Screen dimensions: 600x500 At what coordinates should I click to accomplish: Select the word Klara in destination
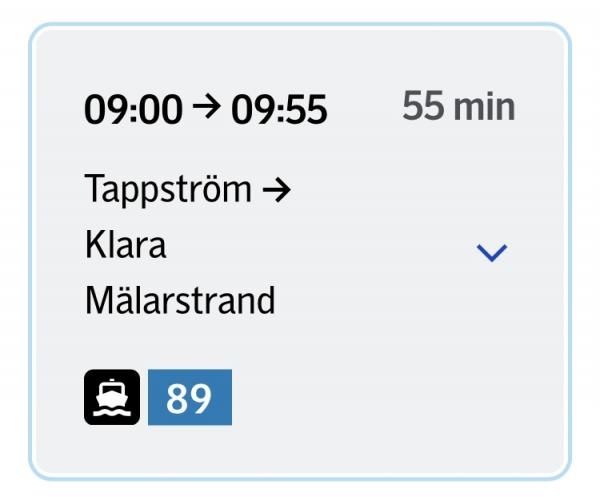coord(126,244)
